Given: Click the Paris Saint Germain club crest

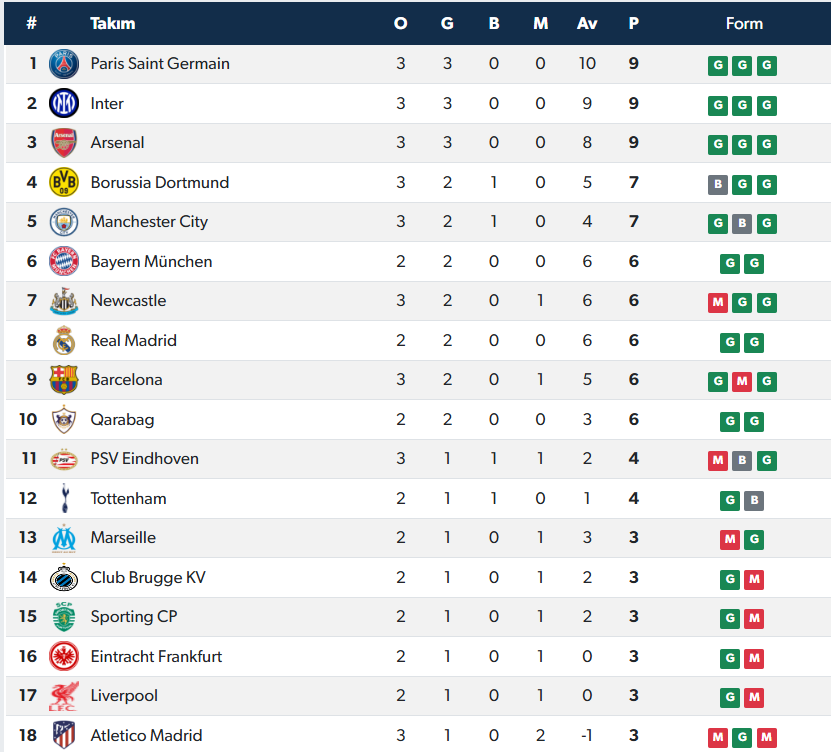Looking at the screenshot, I should 64,64.
